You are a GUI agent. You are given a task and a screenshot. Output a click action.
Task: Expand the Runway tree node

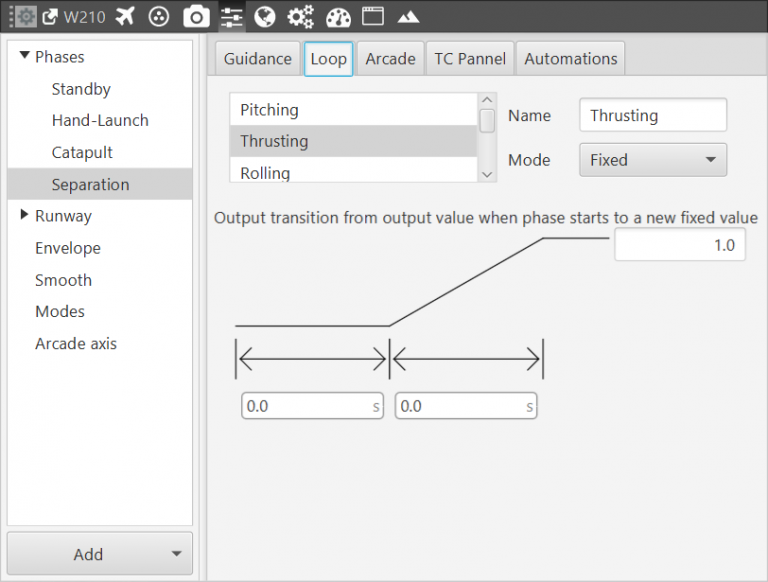pyautogui.click(x=24, y=215)
